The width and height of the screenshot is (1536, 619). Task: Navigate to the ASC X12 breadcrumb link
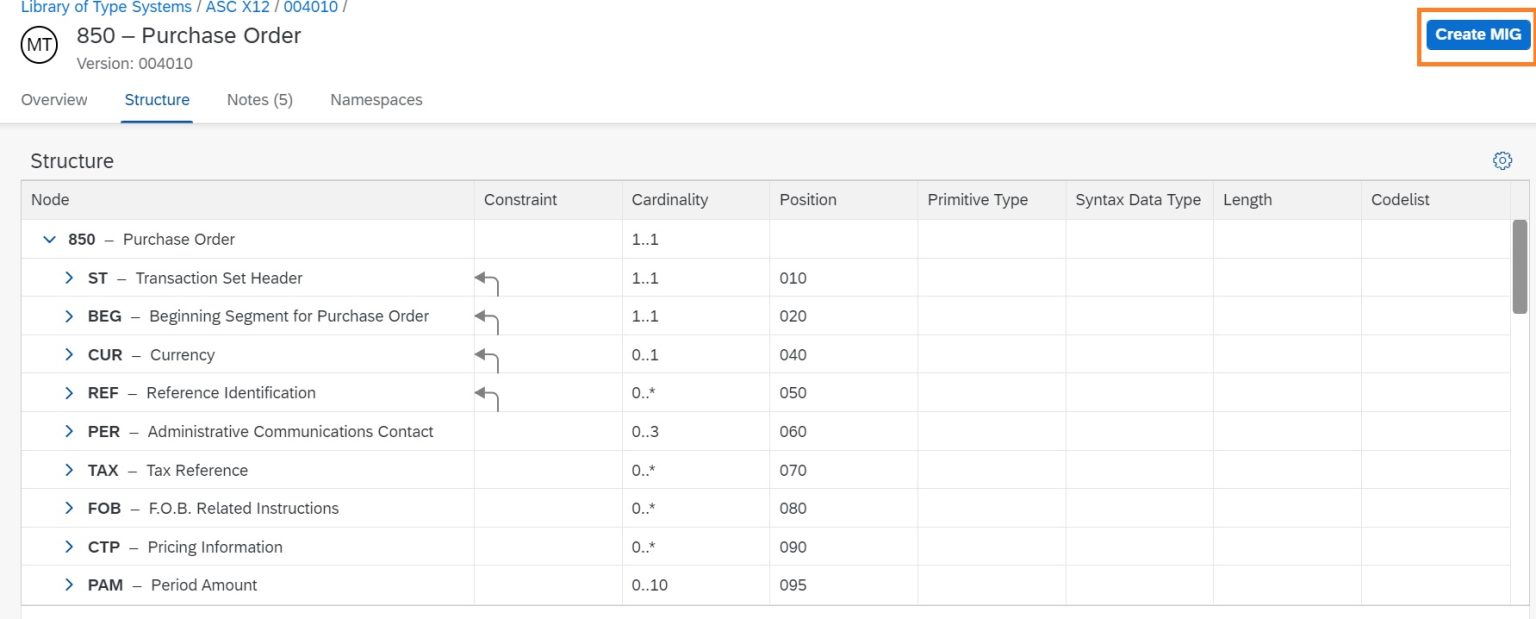coord(237,7)
